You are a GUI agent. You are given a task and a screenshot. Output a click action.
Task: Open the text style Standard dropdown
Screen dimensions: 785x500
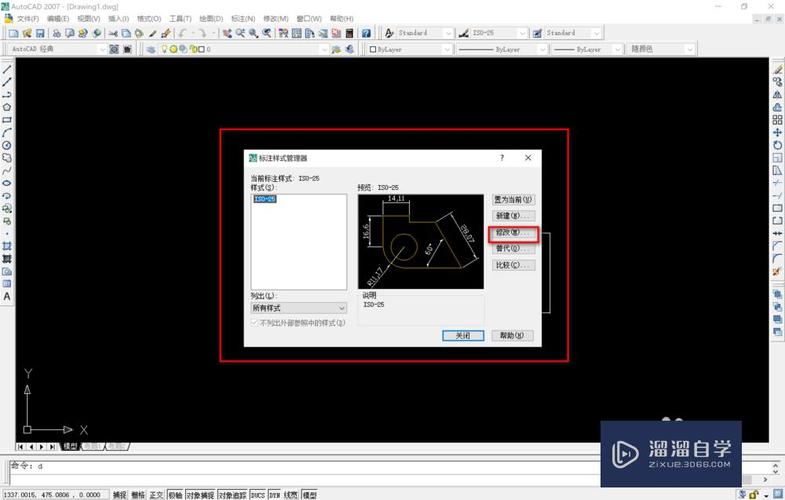click(x=448, y=33)
